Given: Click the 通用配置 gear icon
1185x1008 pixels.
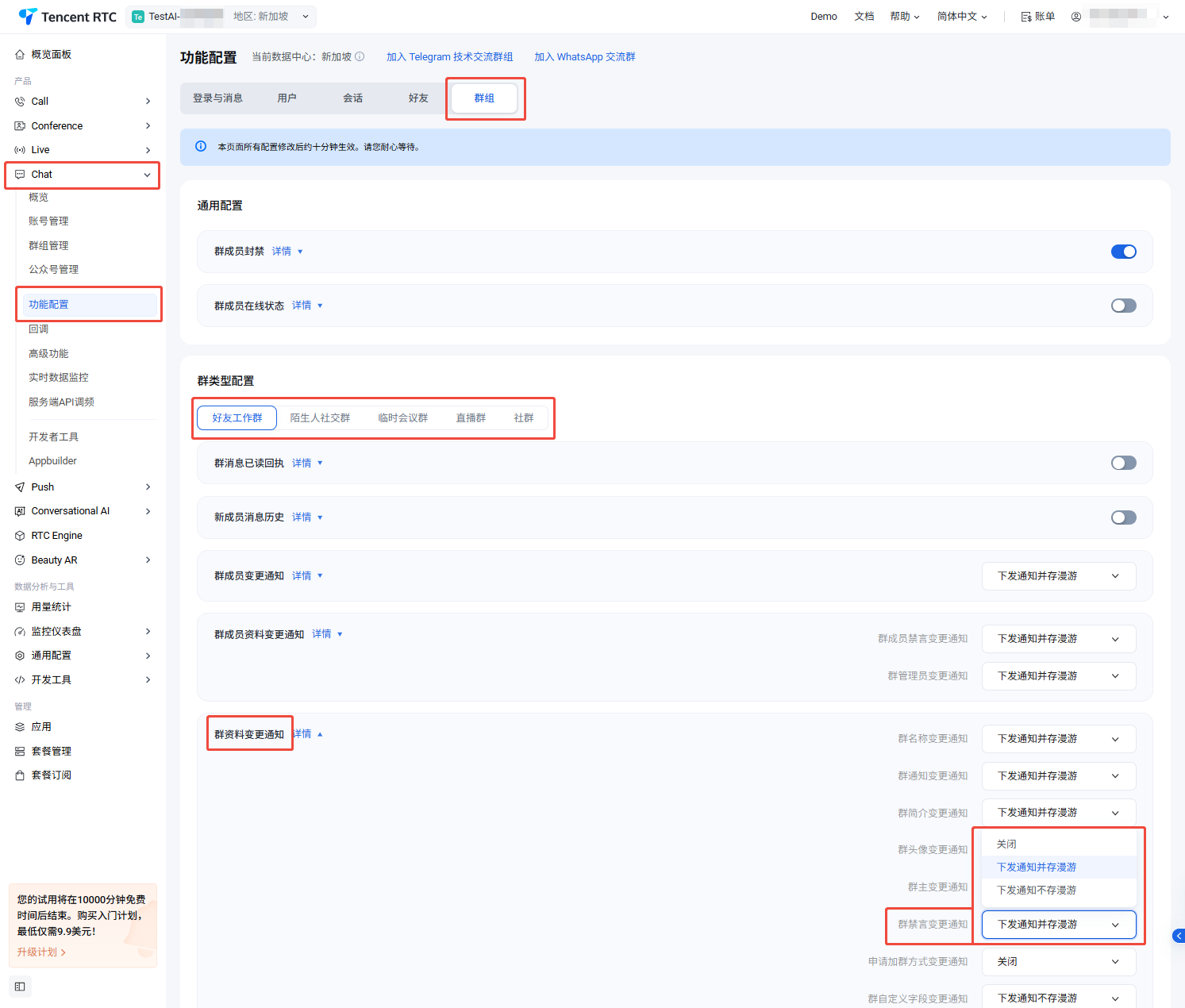Looking at the screenshot, I should point(20,656).
